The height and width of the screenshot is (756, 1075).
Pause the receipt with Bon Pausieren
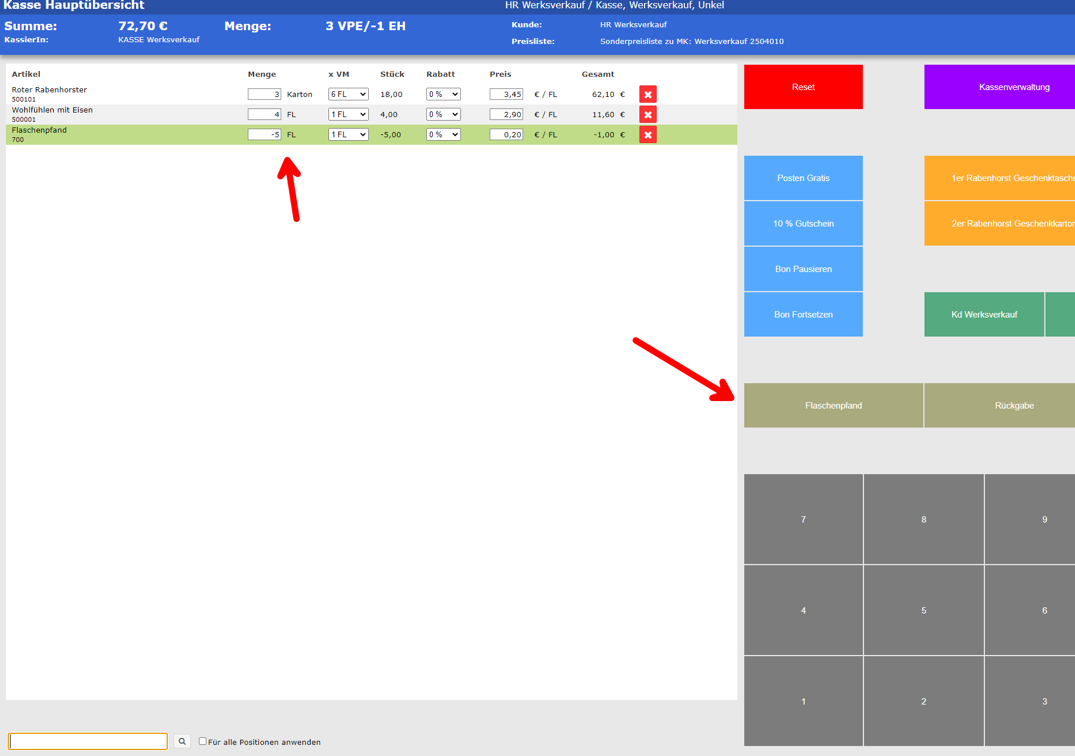[803, 269]
